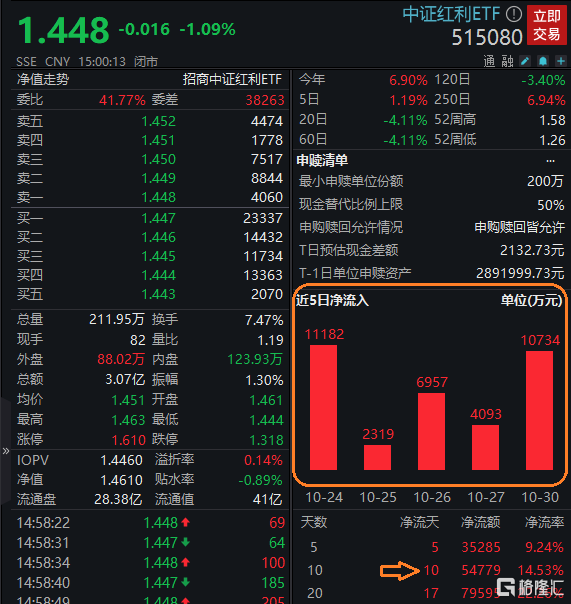Select the 10-26 bar showing 6957

click(x=431, y=431)
